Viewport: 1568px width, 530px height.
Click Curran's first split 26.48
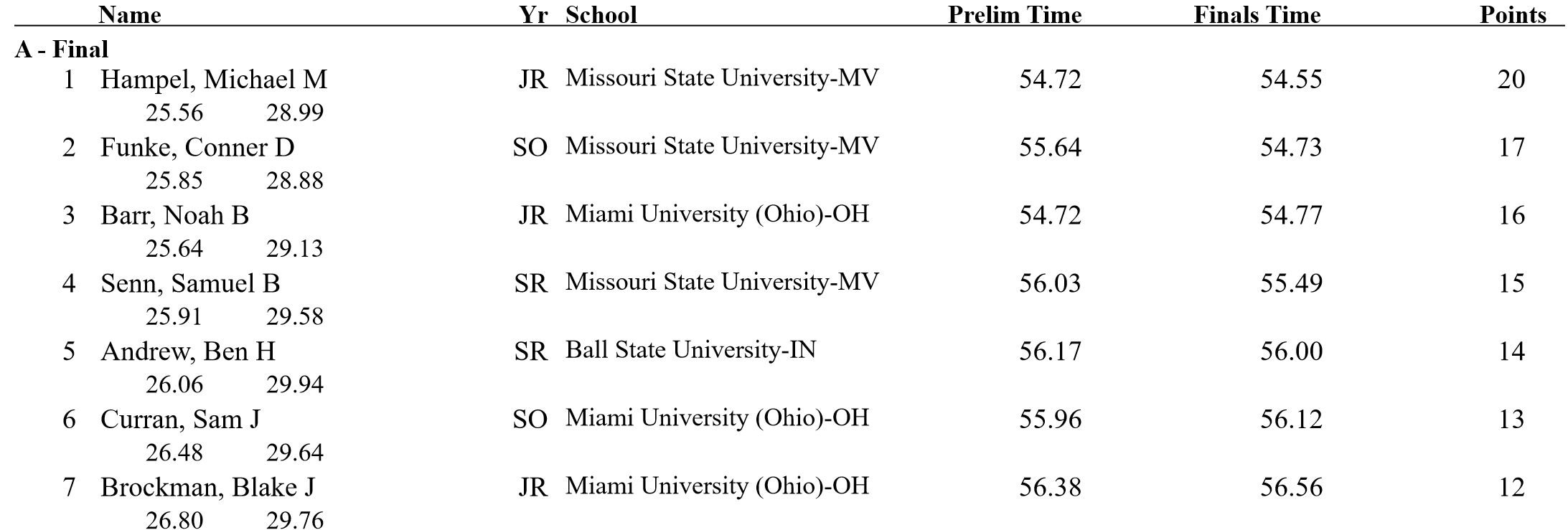tap(174, 453)
